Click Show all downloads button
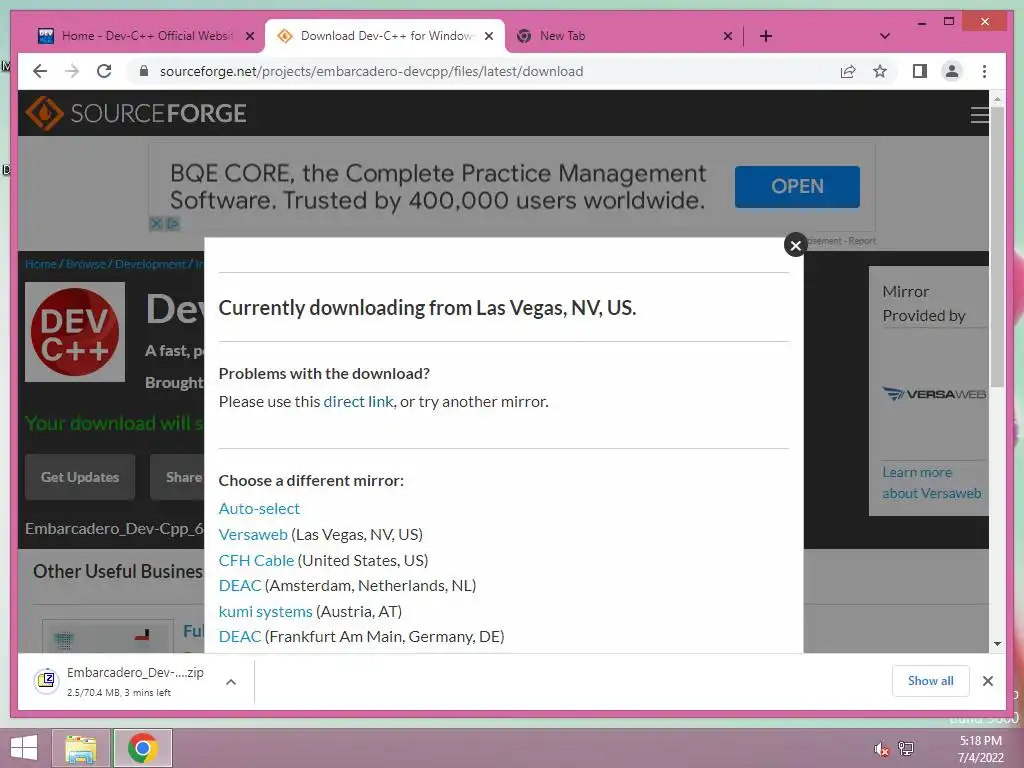The width and height of the screenshot is (1024, 768). tap(931, 681)
